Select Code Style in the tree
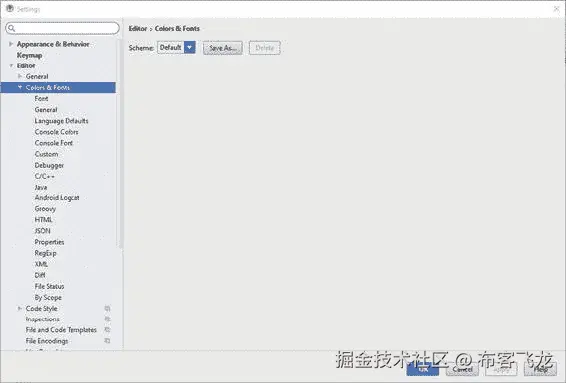 coord(42,309)
